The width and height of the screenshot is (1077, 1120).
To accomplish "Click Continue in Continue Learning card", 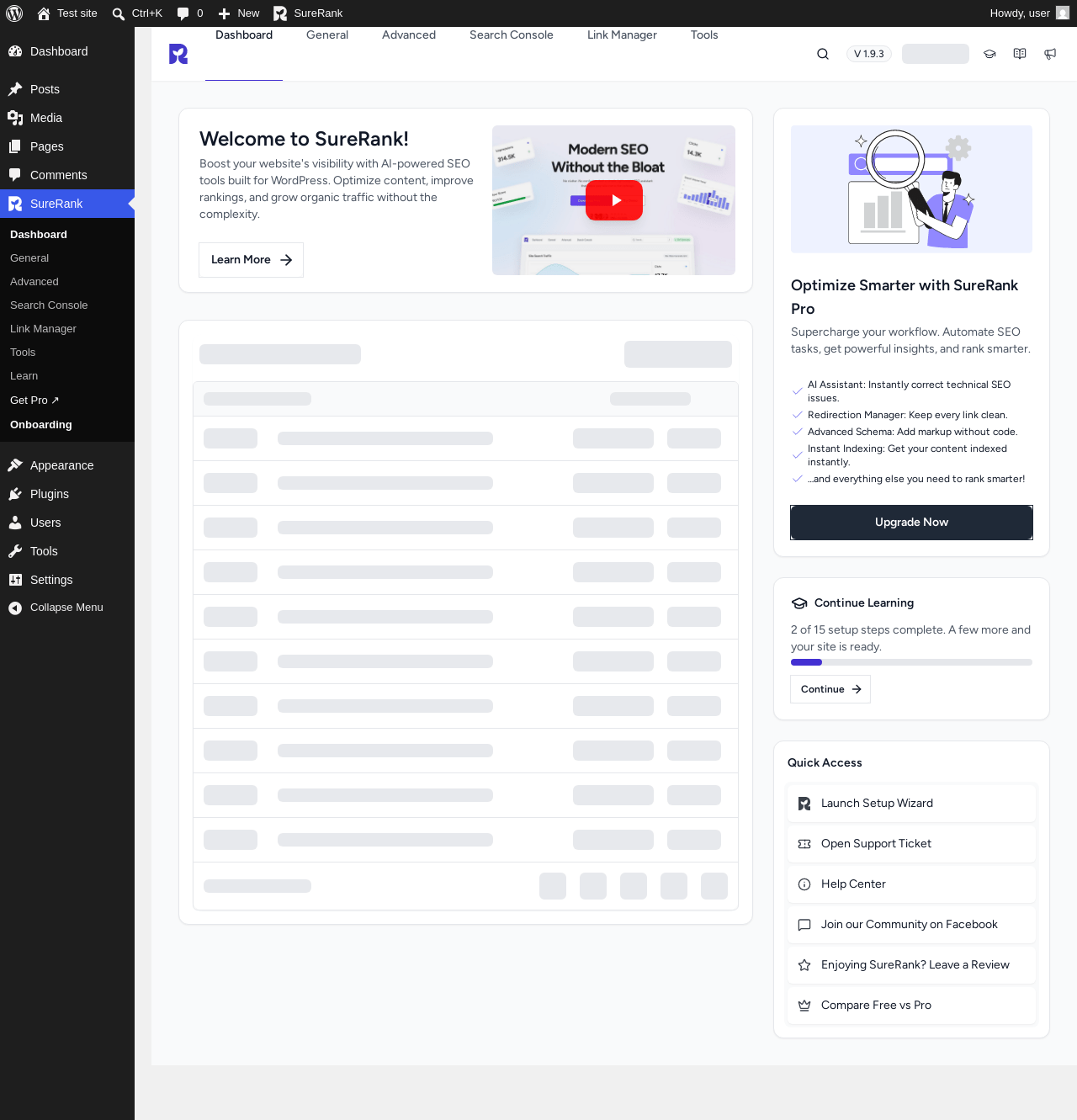I will tap(830, 689).
